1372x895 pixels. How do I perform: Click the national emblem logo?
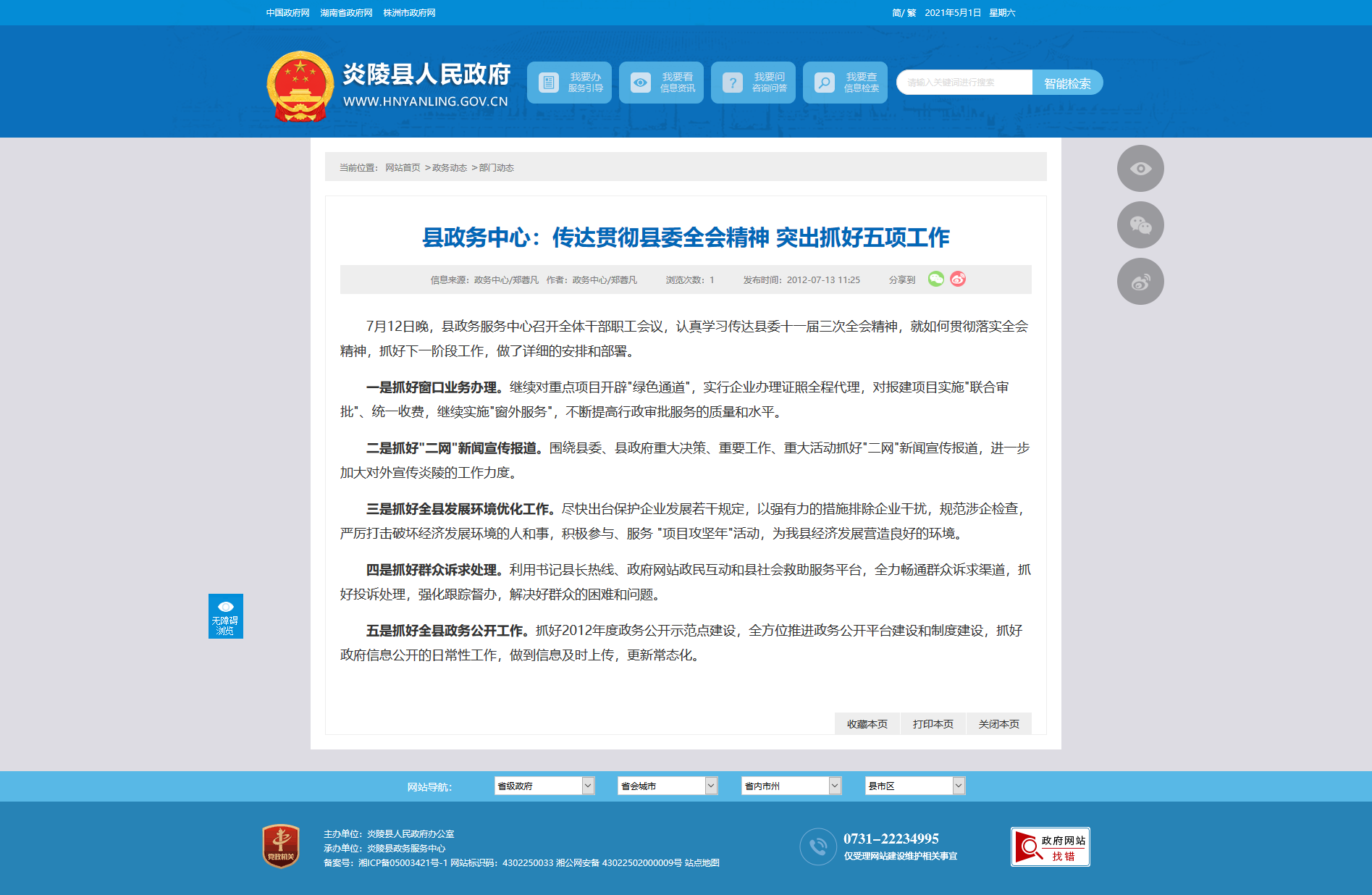tap(300, 85)
